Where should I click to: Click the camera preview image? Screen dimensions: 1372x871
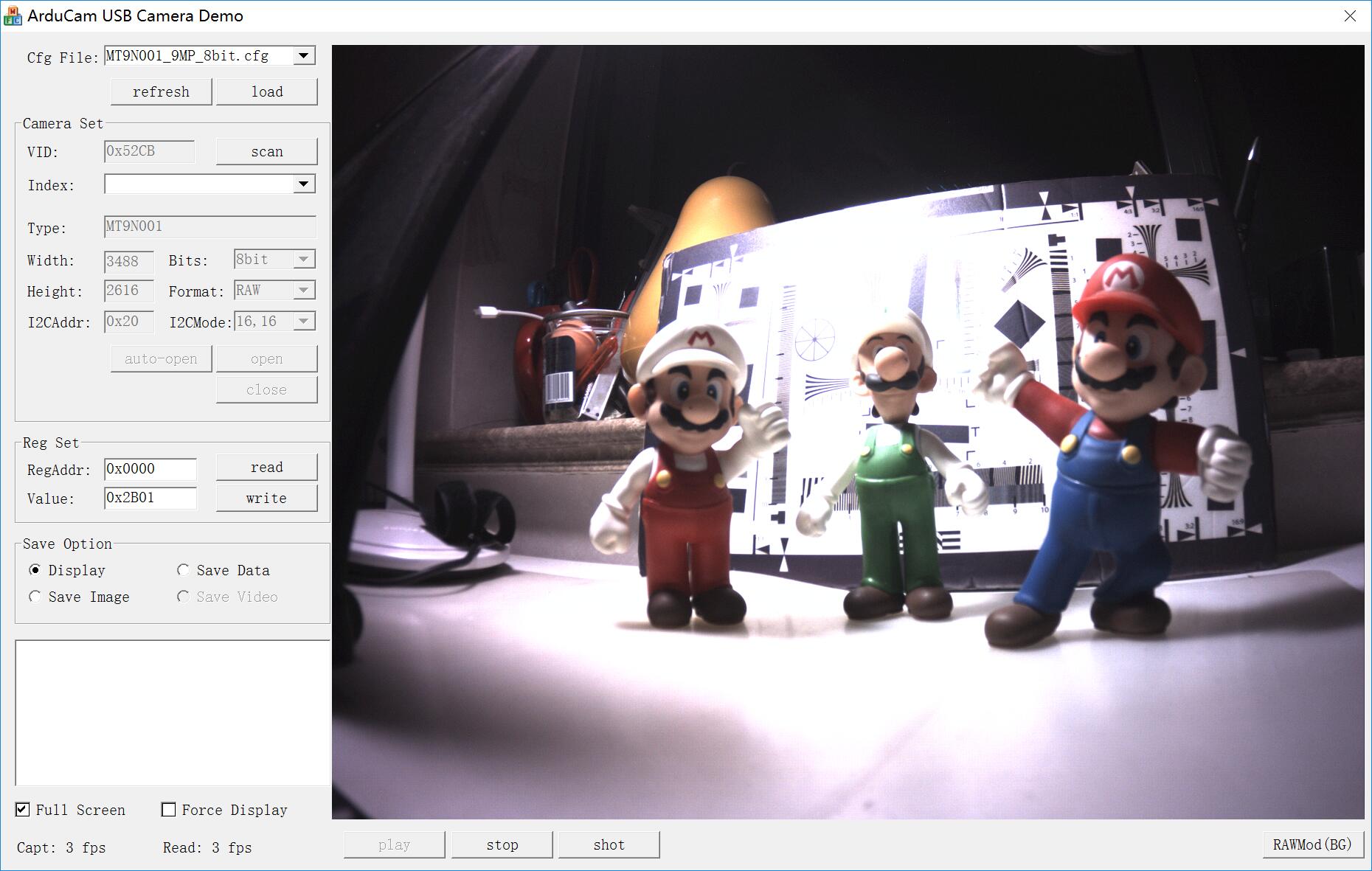tap(848, 432)
